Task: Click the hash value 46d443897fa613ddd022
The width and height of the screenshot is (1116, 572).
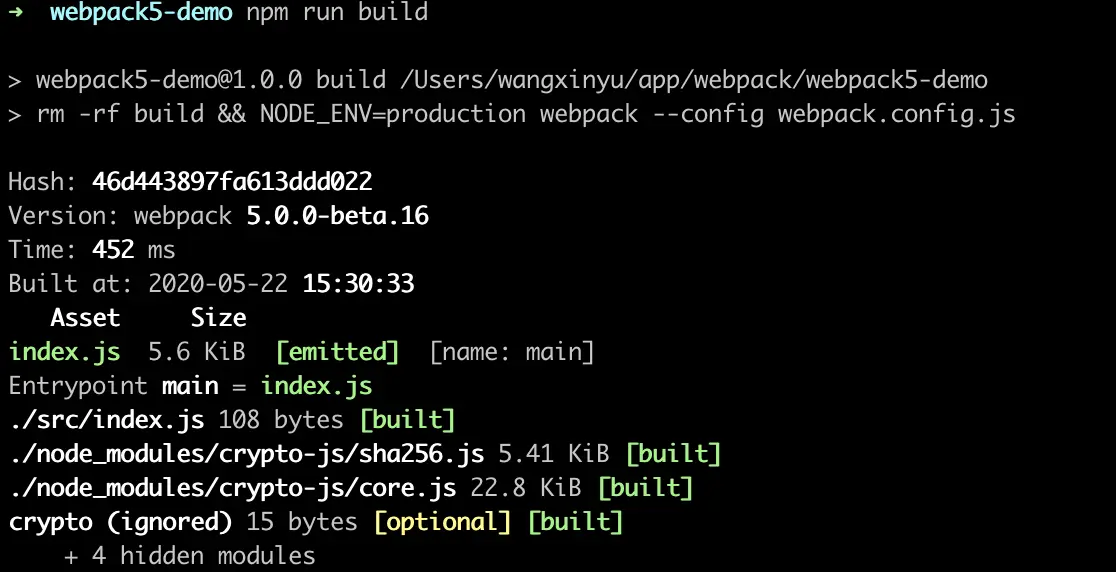Action: (232, 181)
